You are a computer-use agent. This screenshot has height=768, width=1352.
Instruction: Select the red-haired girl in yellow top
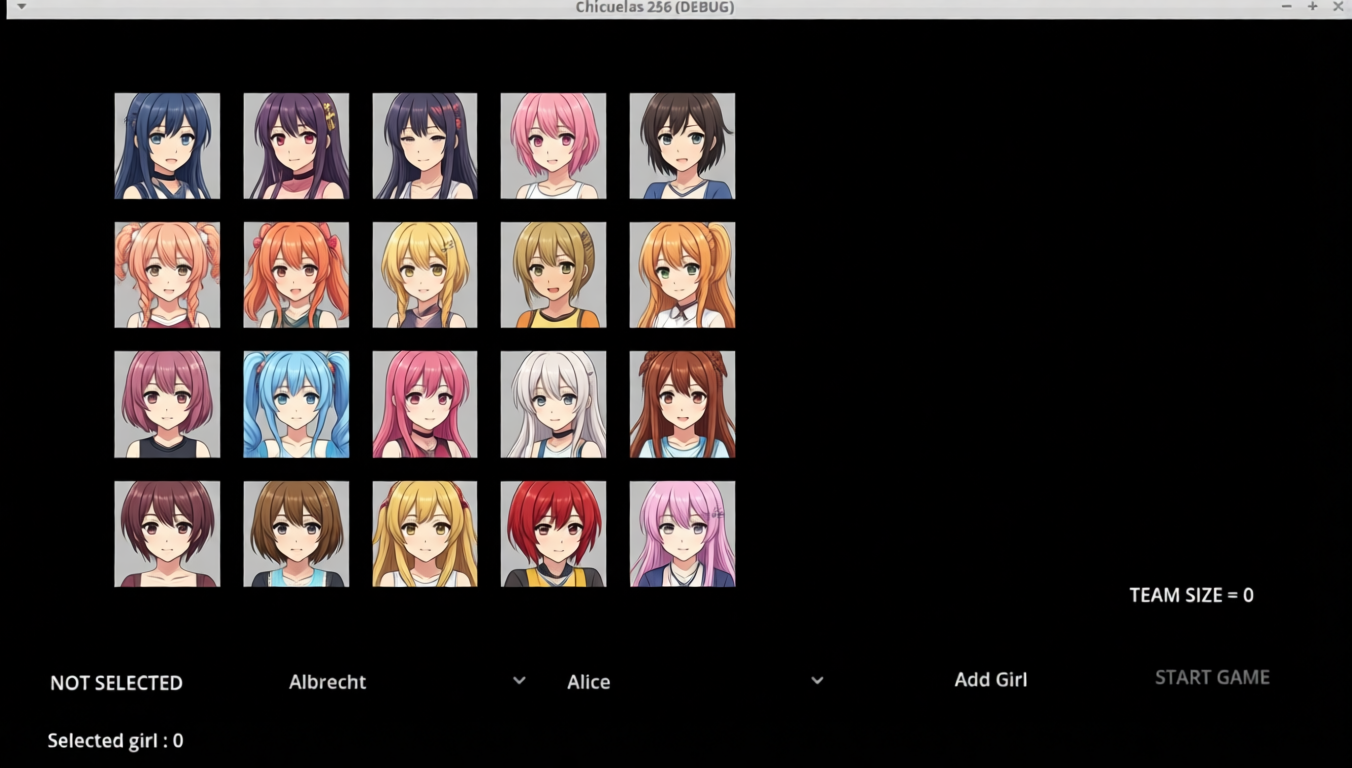point(553,534)
